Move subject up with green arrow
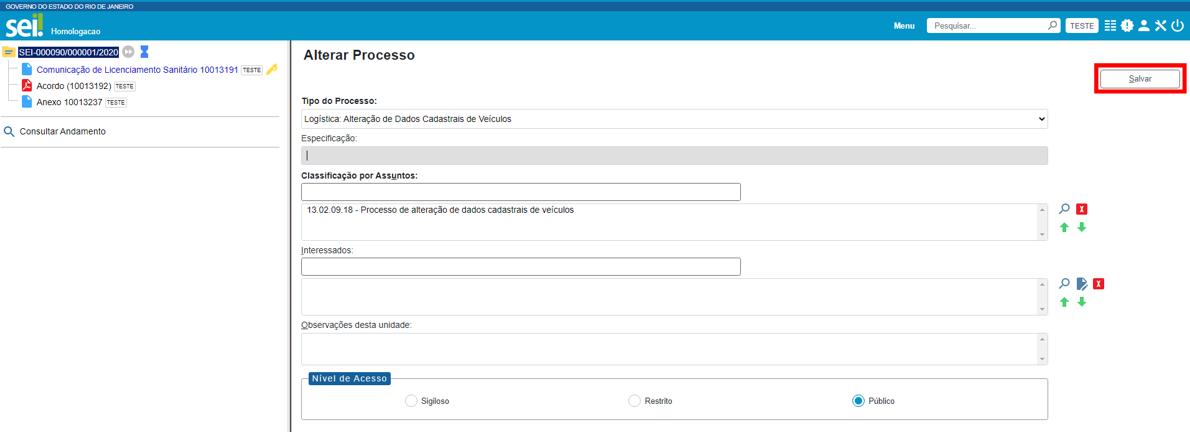 tap(1064, 228)
